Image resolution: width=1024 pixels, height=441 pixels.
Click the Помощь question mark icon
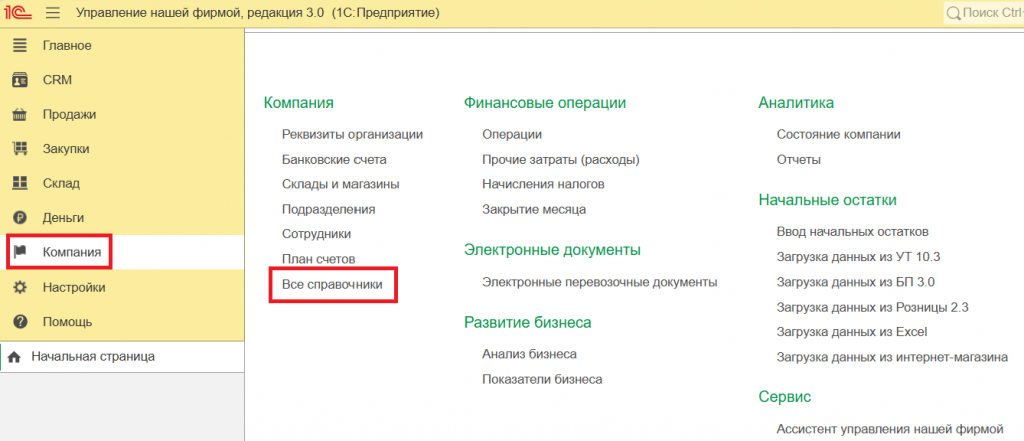coord(20,321)
